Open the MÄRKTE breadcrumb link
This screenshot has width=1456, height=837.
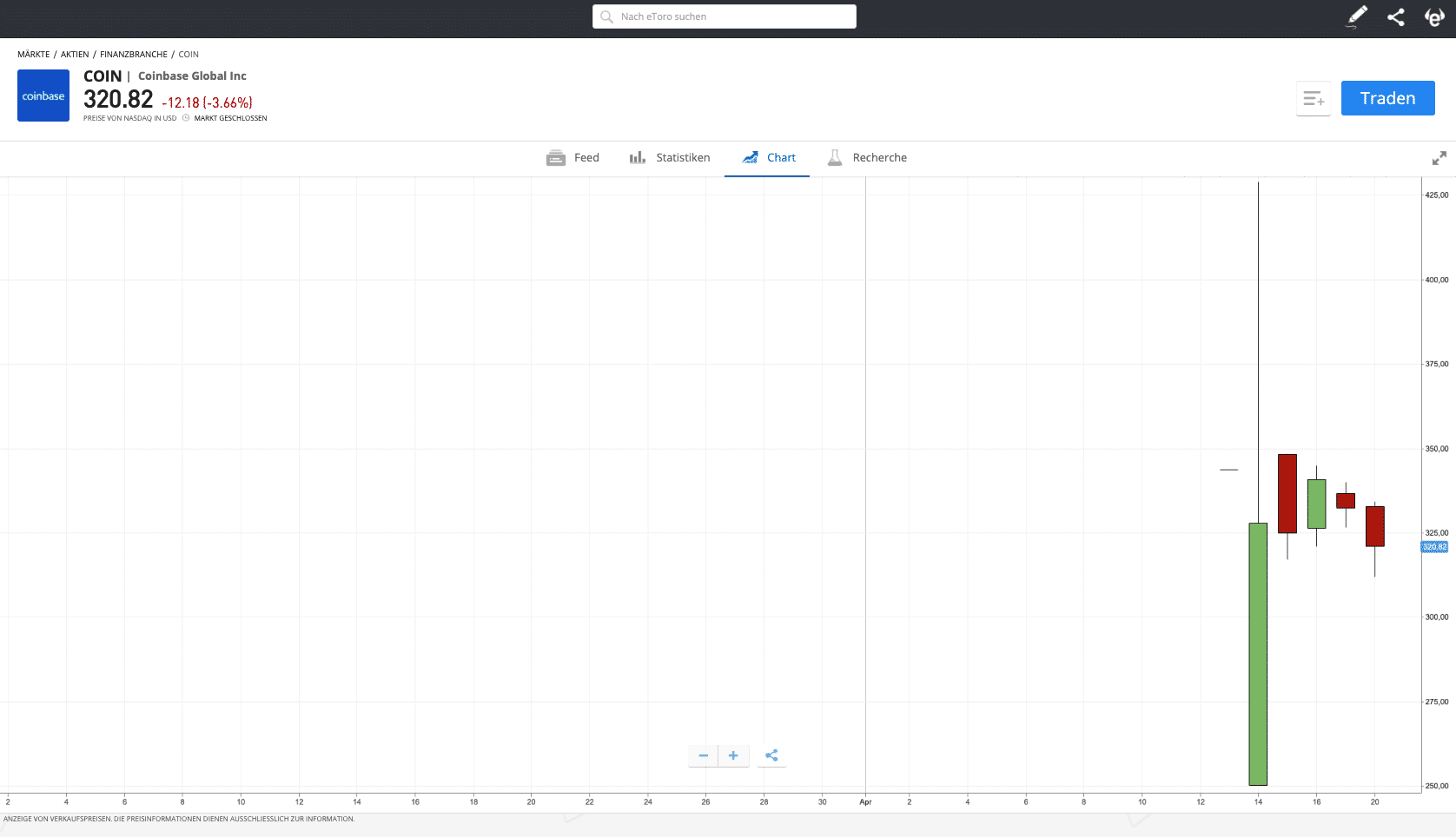[x=34, y=54]
